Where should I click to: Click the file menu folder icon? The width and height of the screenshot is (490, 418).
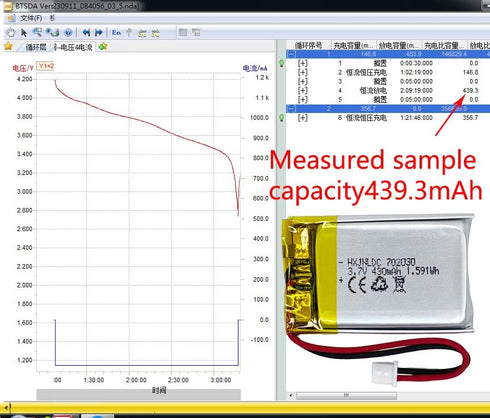(11, 18)
